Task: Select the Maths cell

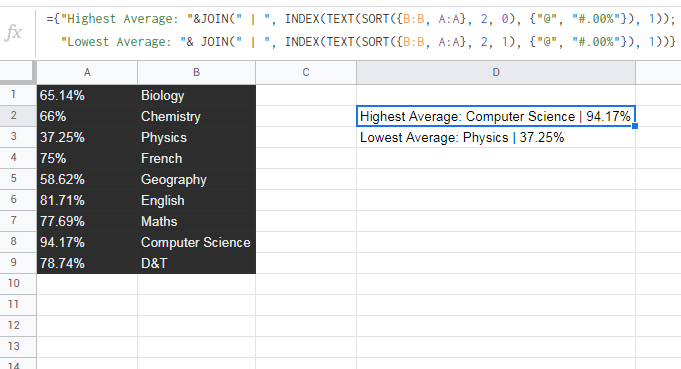Action: point(197,221)
